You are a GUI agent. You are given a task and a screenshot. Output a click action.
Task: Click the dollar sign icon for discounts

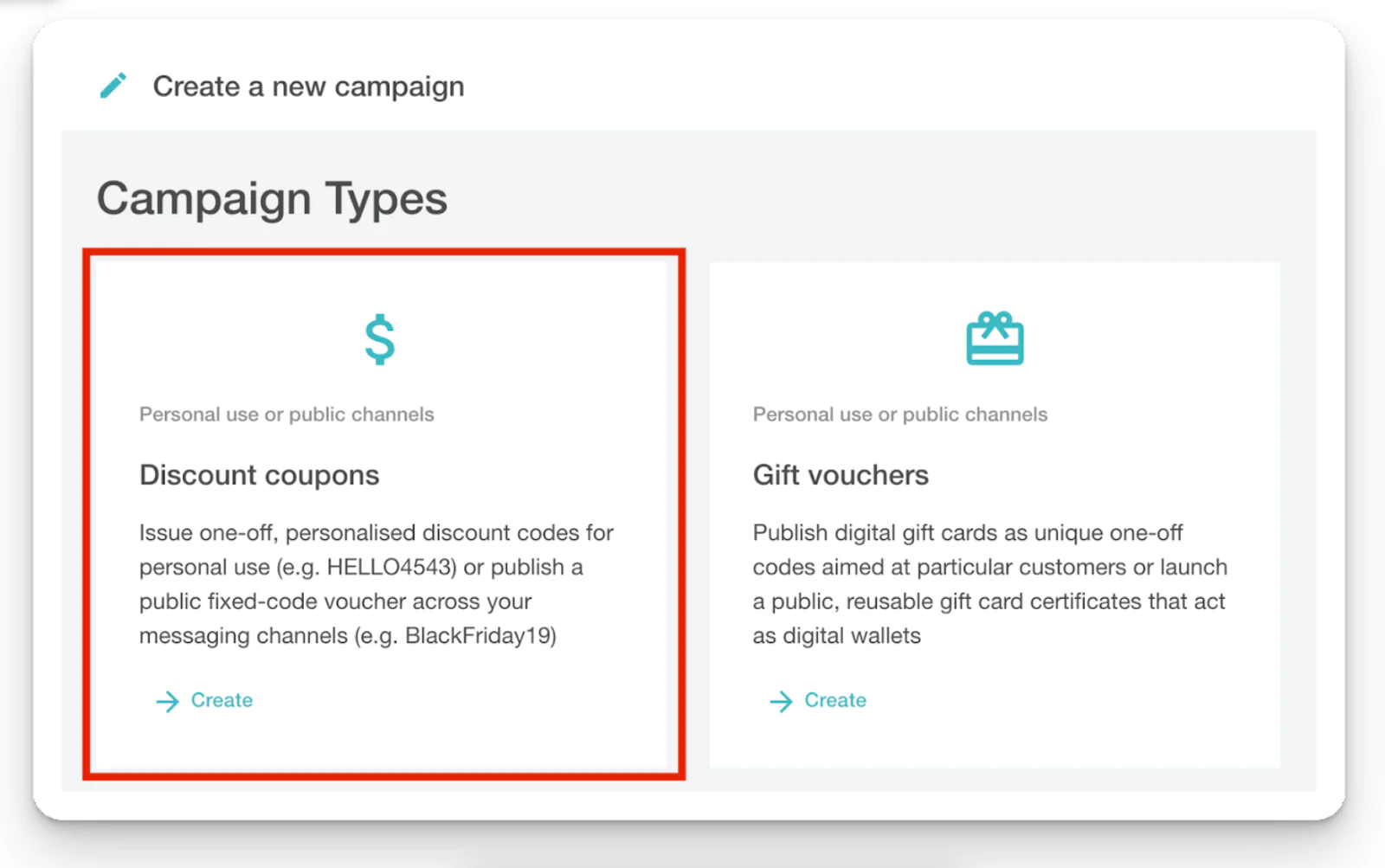(380, 339)
